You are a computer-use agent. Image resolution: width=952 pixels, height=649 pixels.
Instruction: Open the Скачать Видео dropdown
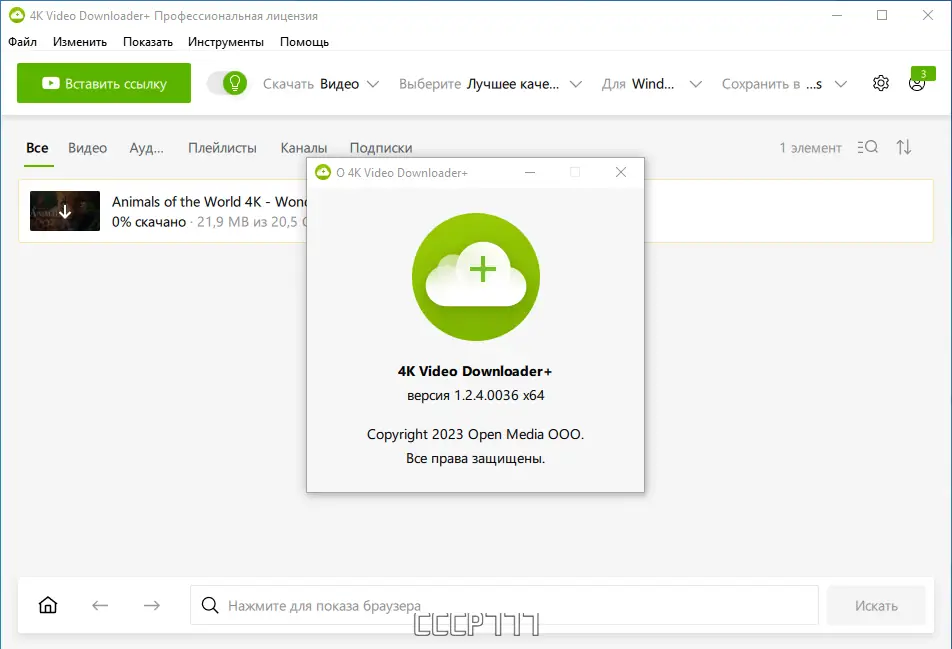coord(321,84)
